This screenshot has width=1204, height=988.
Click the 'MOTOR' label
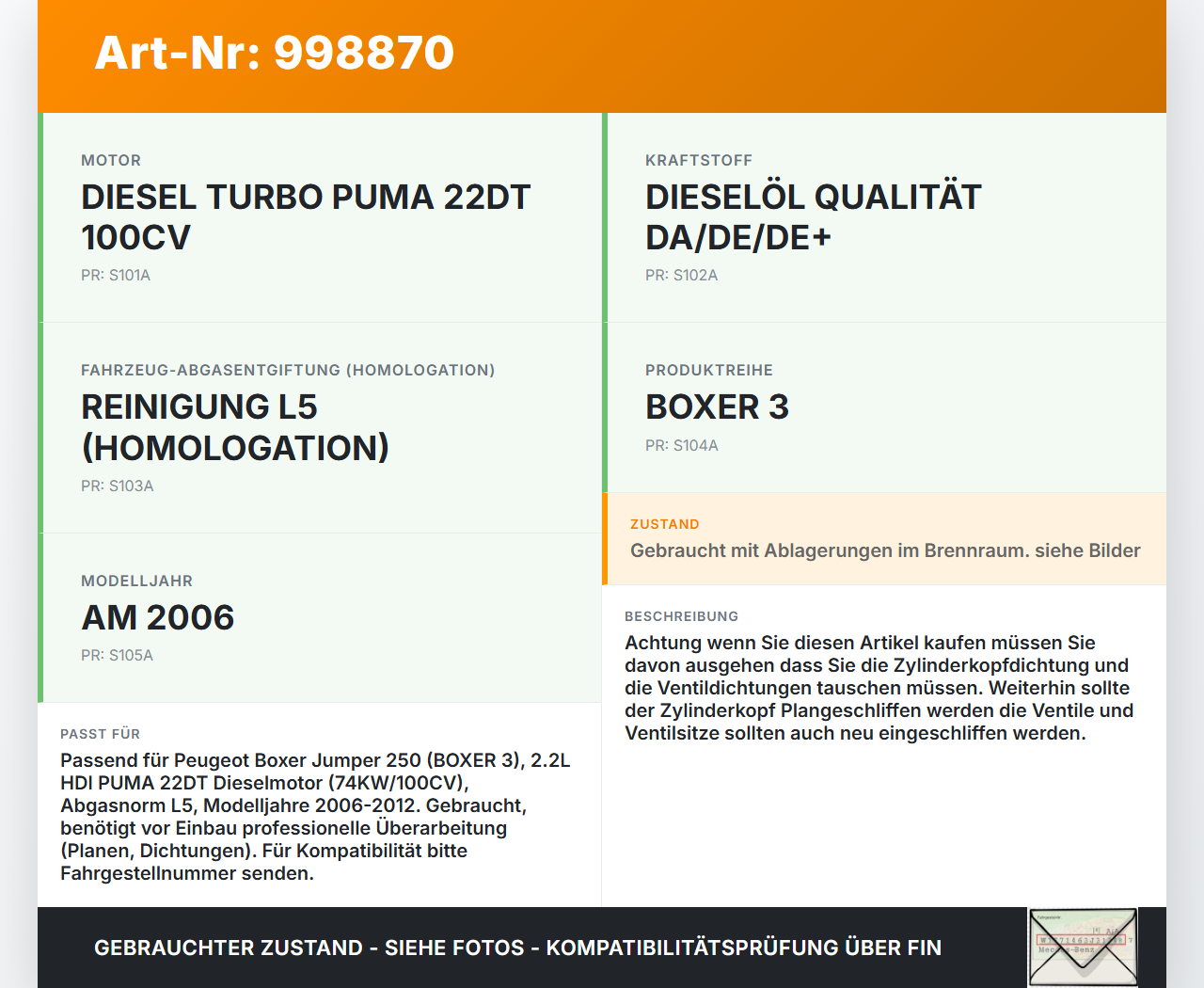(111, 161)
